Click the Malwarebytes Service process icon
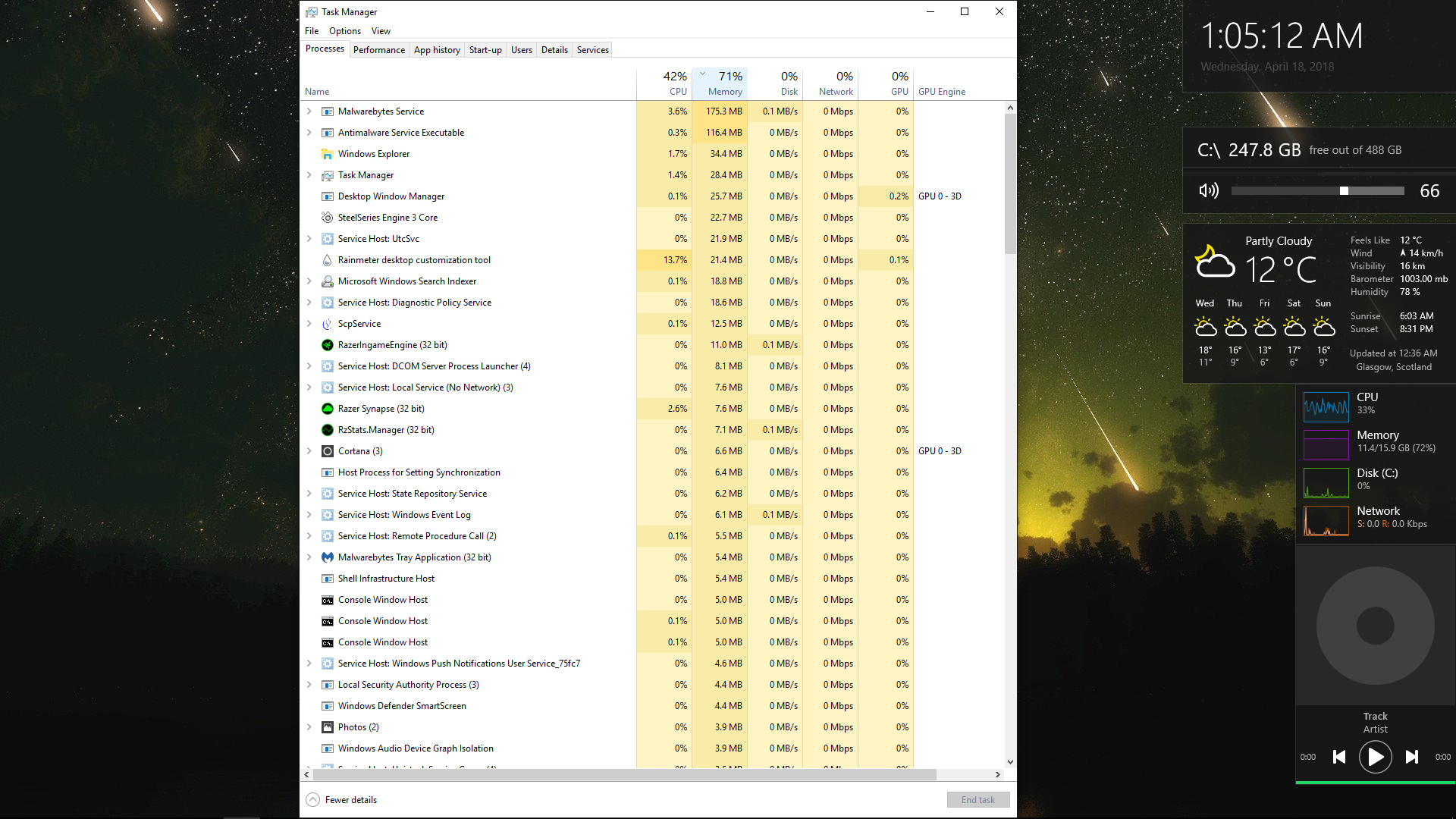The width and height of the screenshot is (1456, 819). pos(328,111)
